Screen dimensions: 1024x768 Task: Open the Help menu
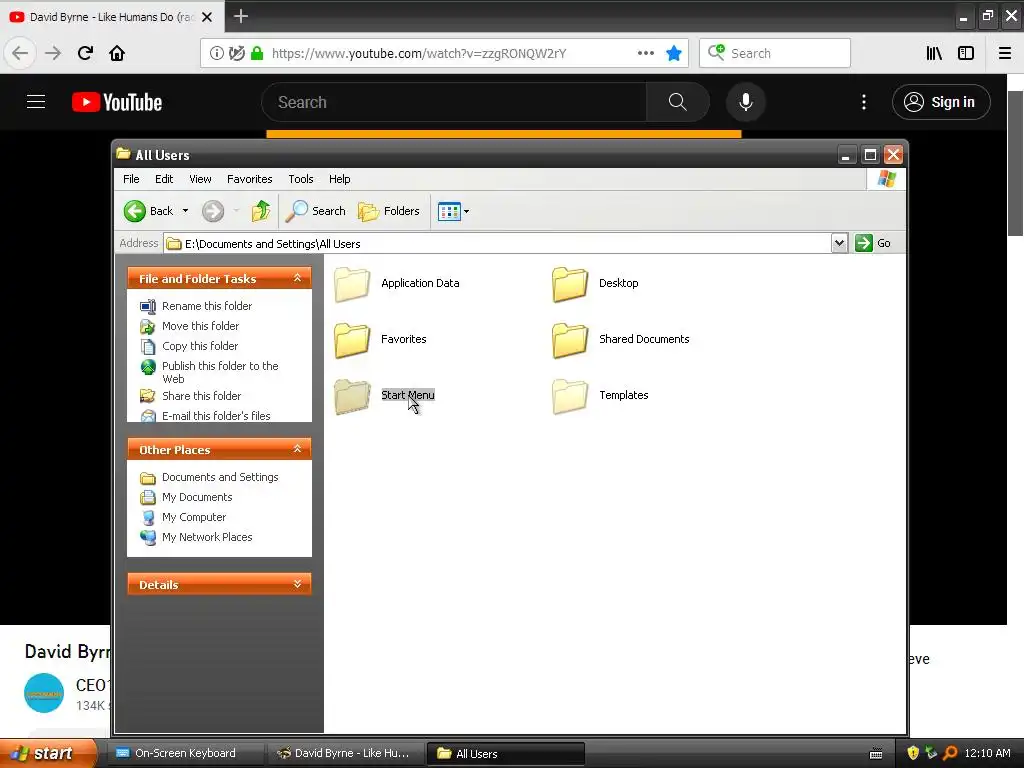tap(339, 179)
